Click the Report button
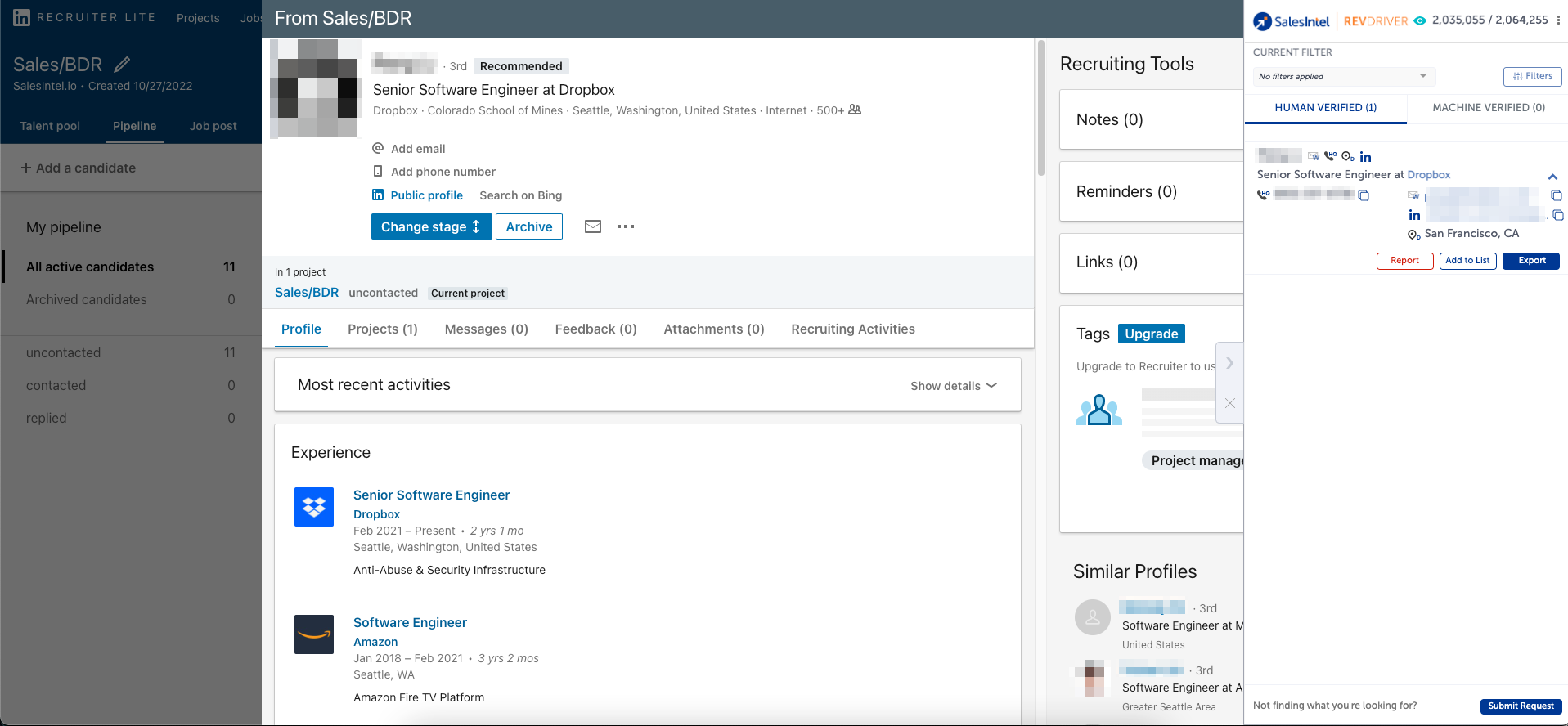The height and width of the screenshot is (726, 1568). (1404, 261)
